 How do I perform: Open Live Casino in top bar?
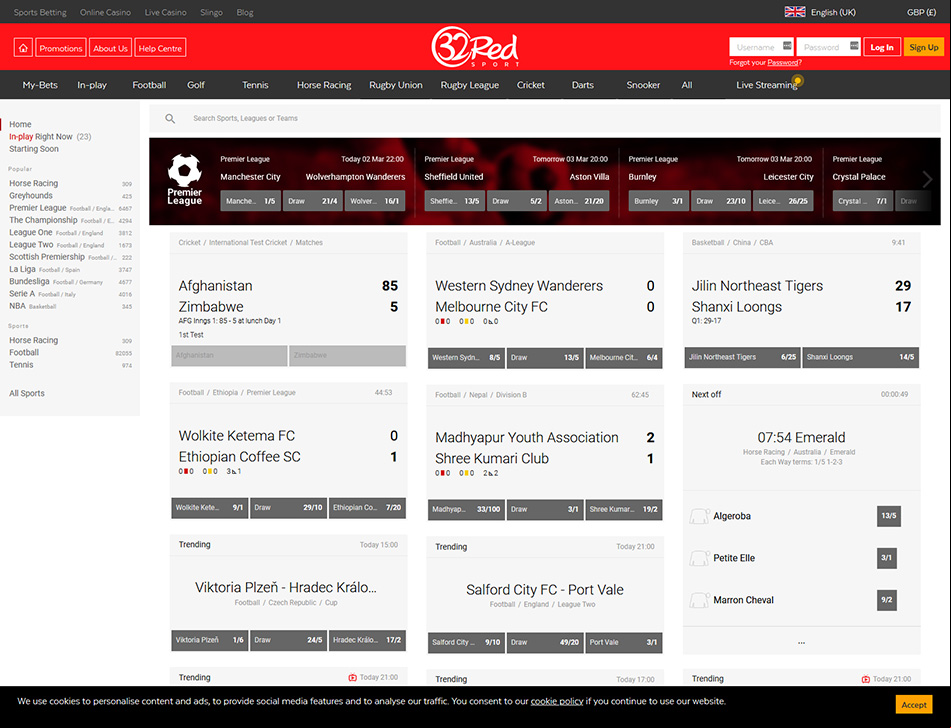click(166, 12)
